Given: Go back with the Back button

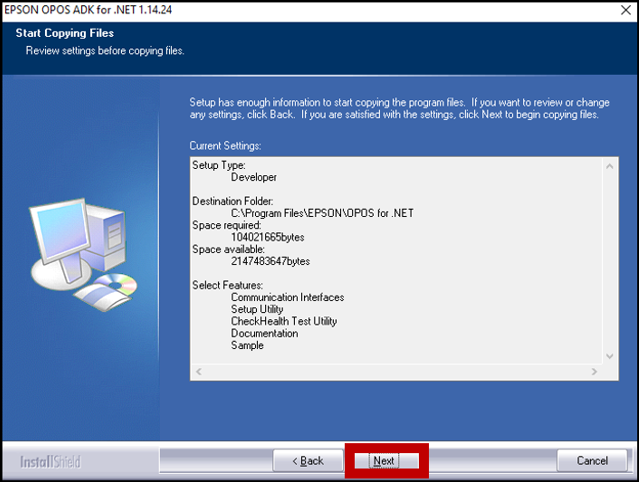Looking at the screenshot, I should coord(308,461).
